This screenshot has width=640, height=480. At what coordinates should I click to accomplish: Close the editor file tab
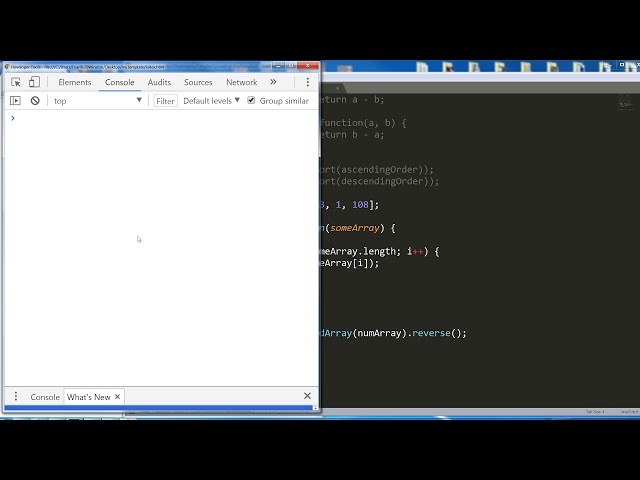pos(338,88)
